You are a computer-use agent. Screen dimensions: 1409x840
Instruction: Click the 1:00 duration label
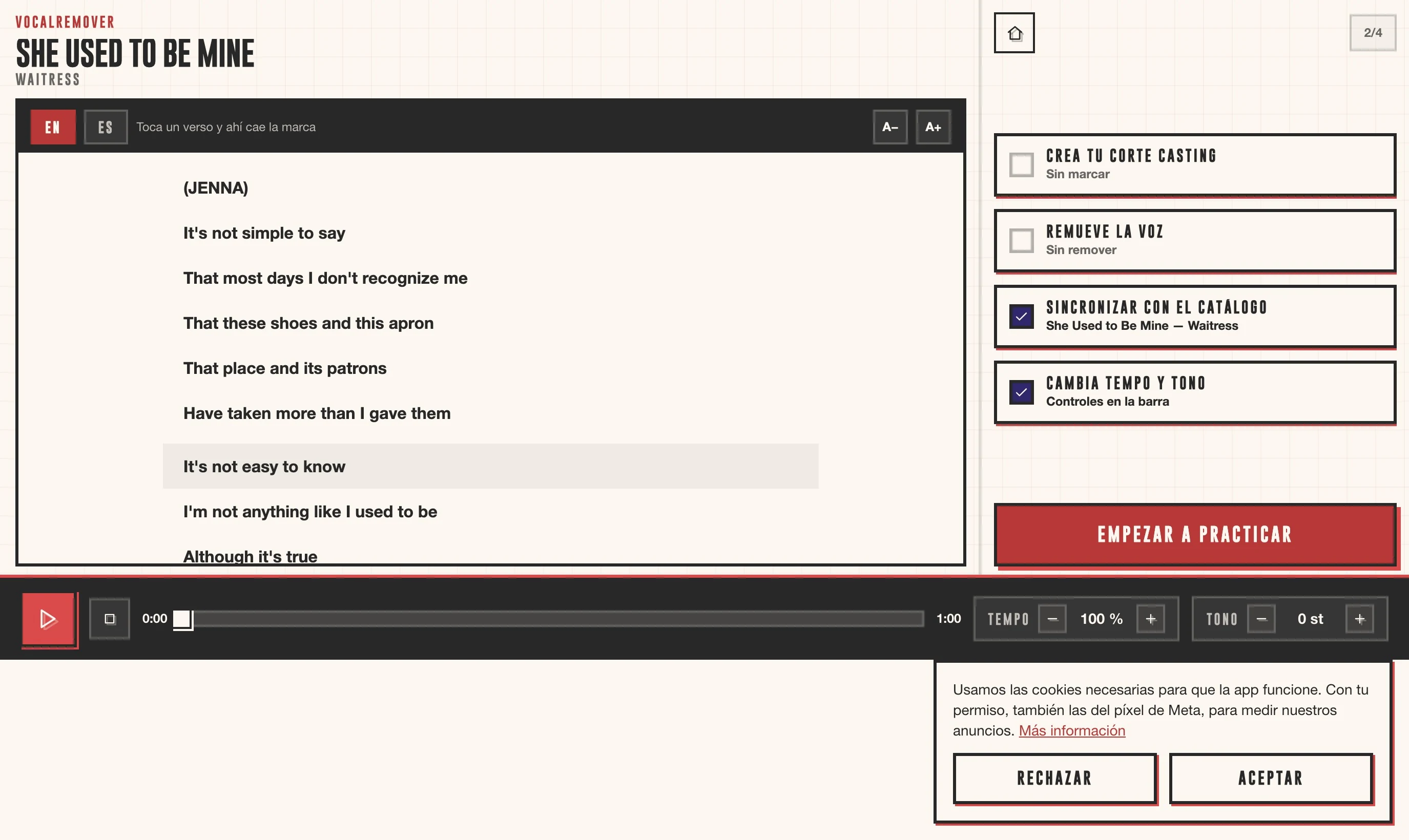pyautogui.click(x=948, y=619)
